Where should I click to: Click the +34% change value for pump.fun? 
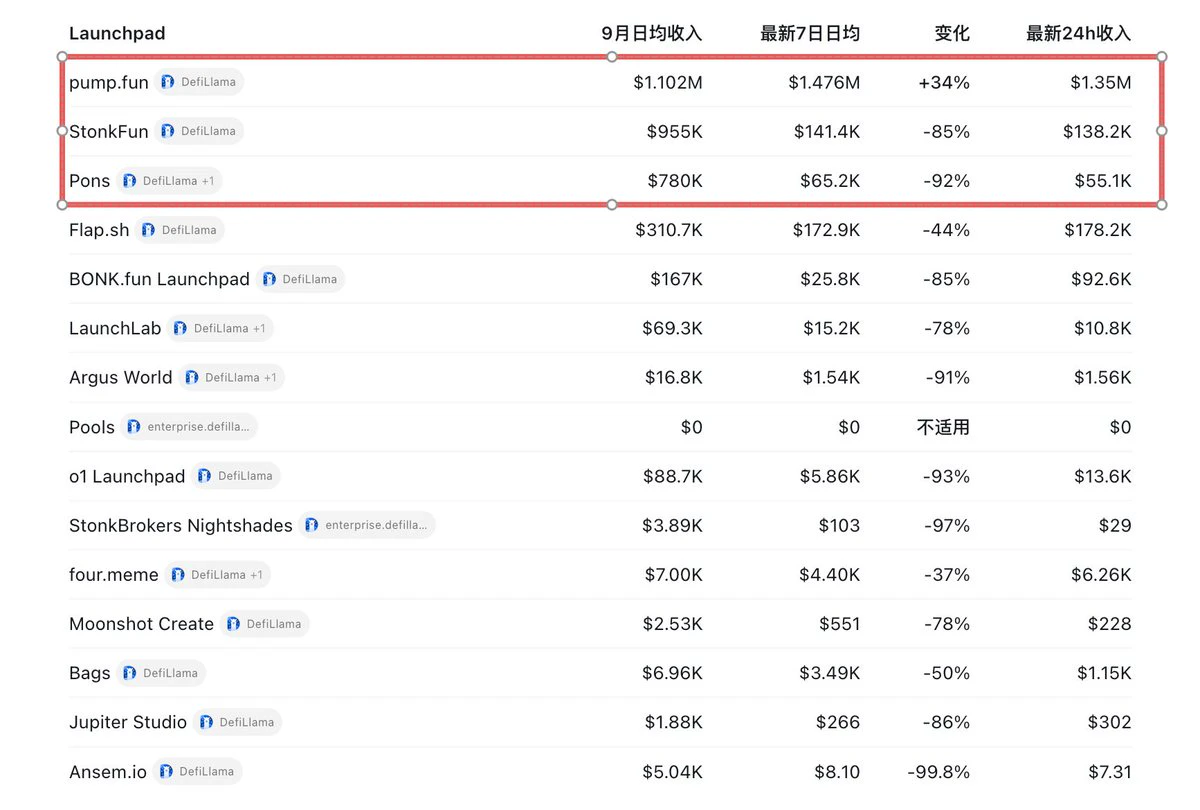(944, 82)
